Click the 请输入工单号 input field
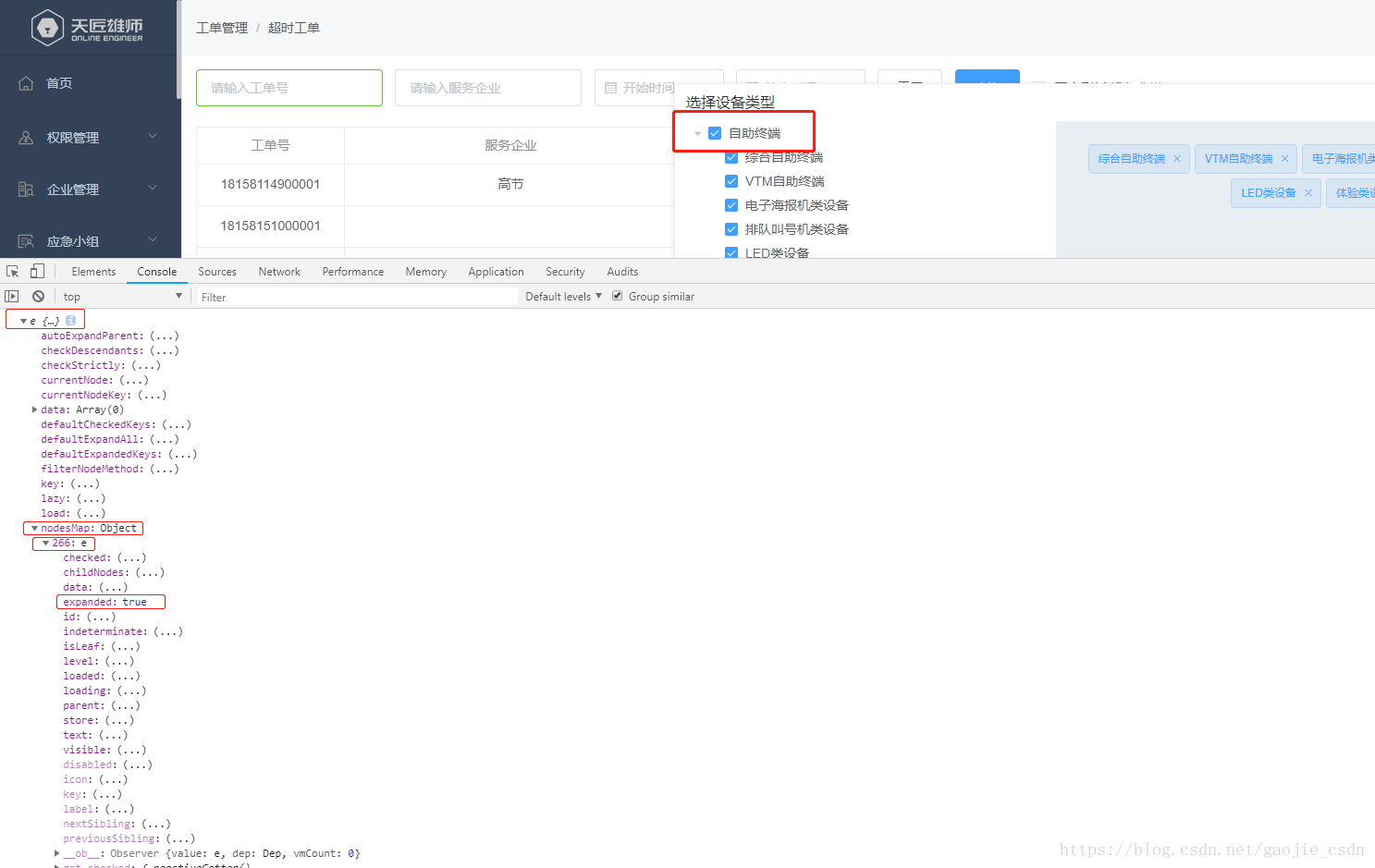This screenshot has width=1375, height=868. pos(289,88)
